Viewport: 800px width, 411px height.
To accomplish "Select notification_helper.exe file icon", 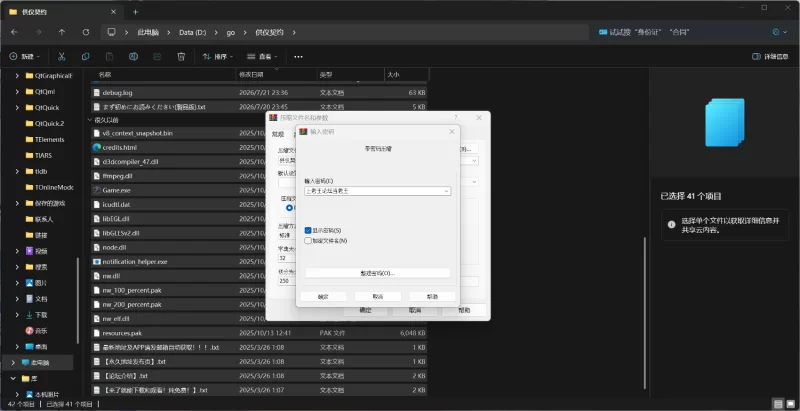I will tap(97, 262).
